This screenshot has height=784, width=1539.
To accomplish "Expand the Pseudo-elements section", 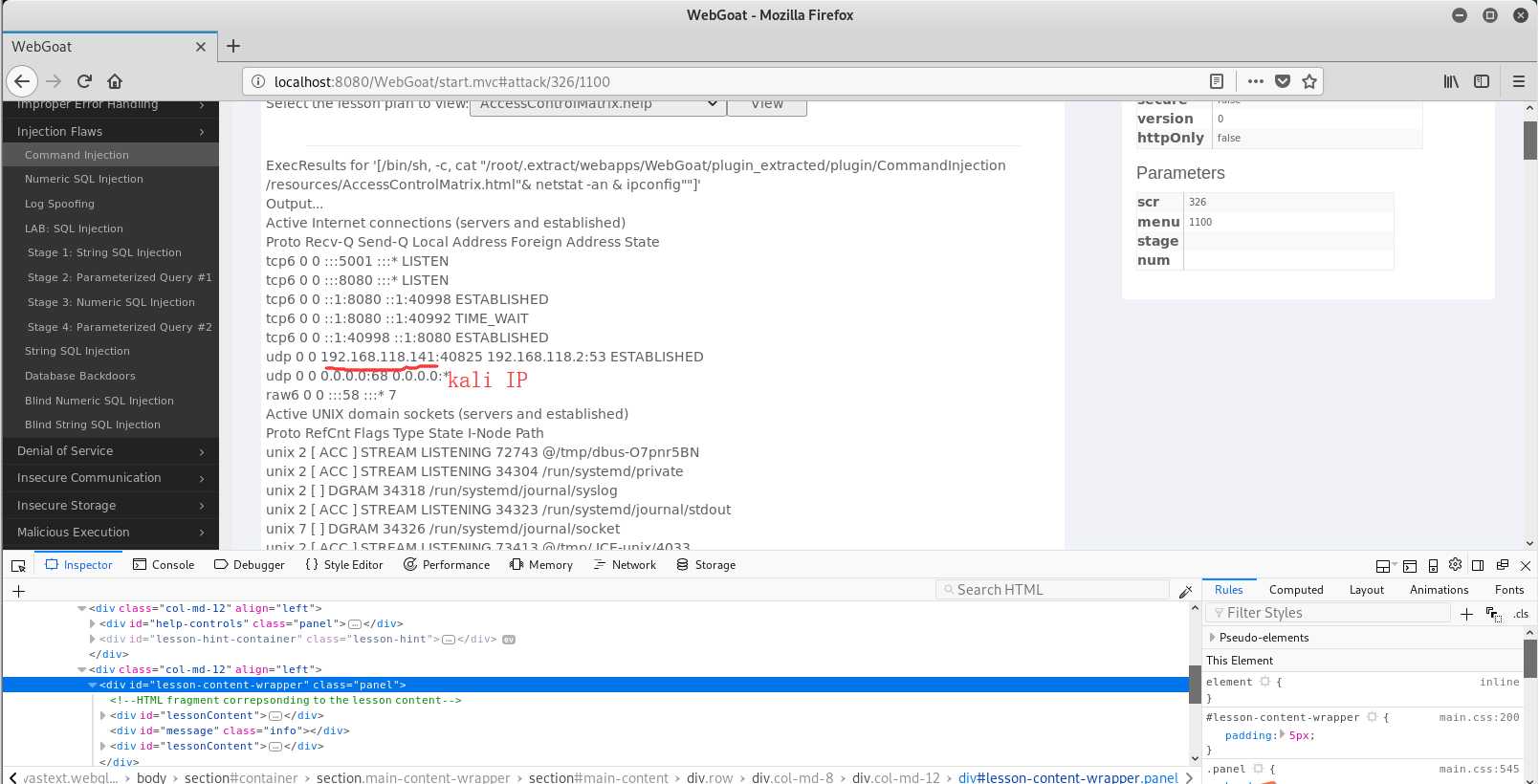I will point(1212,638).
